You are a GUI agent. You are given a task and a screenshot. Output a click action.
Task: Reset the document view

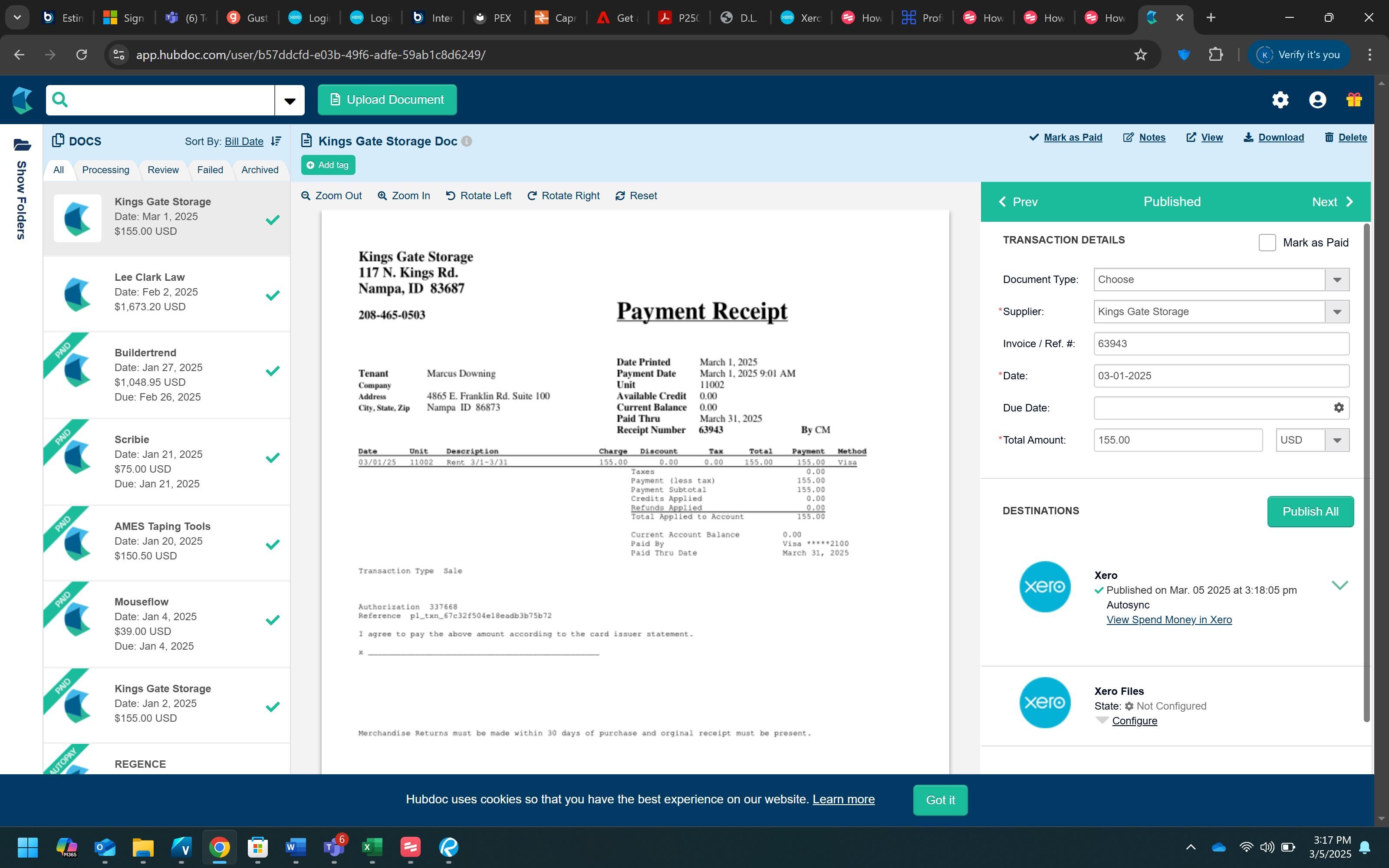[636, 196]
